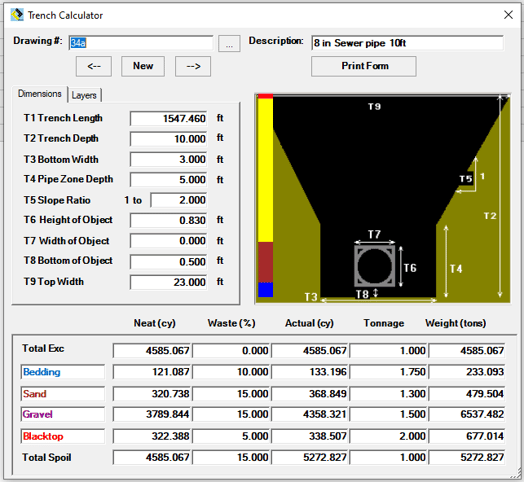Click Blacktop Waste percent field
524x482 pixels.
tap(231, 436)
